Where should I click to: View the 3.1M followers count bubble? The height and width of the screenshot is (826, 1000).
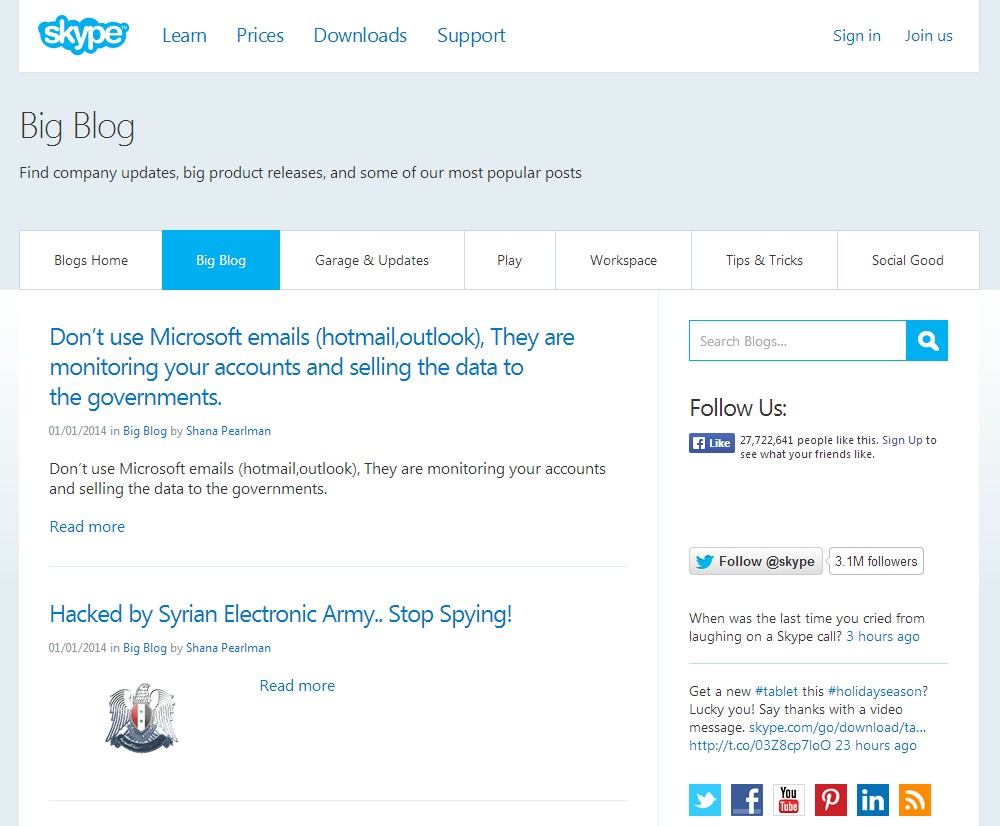point(876,561)
